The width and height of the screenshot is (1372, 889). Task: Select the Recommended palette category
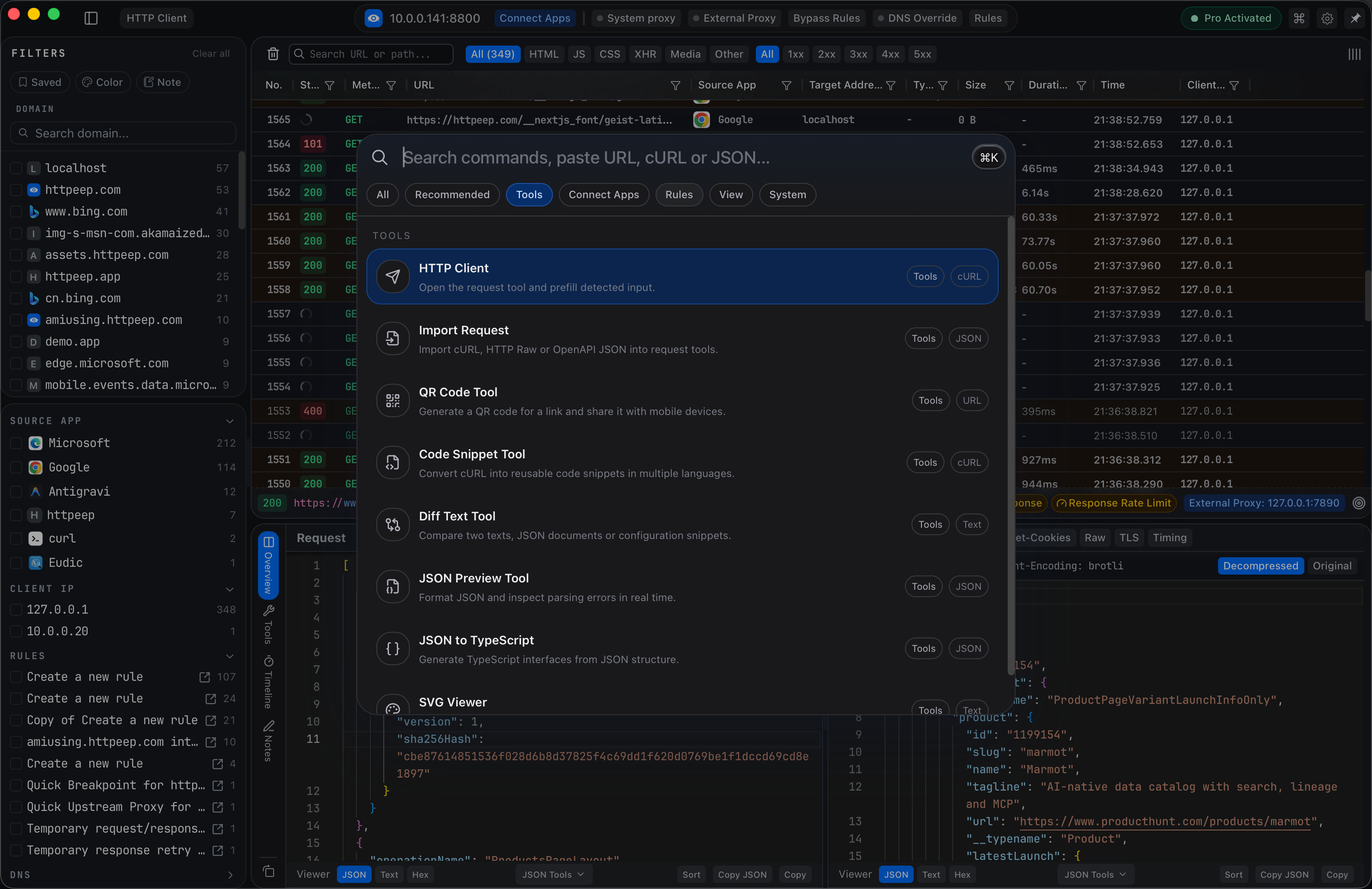point(452,195)
